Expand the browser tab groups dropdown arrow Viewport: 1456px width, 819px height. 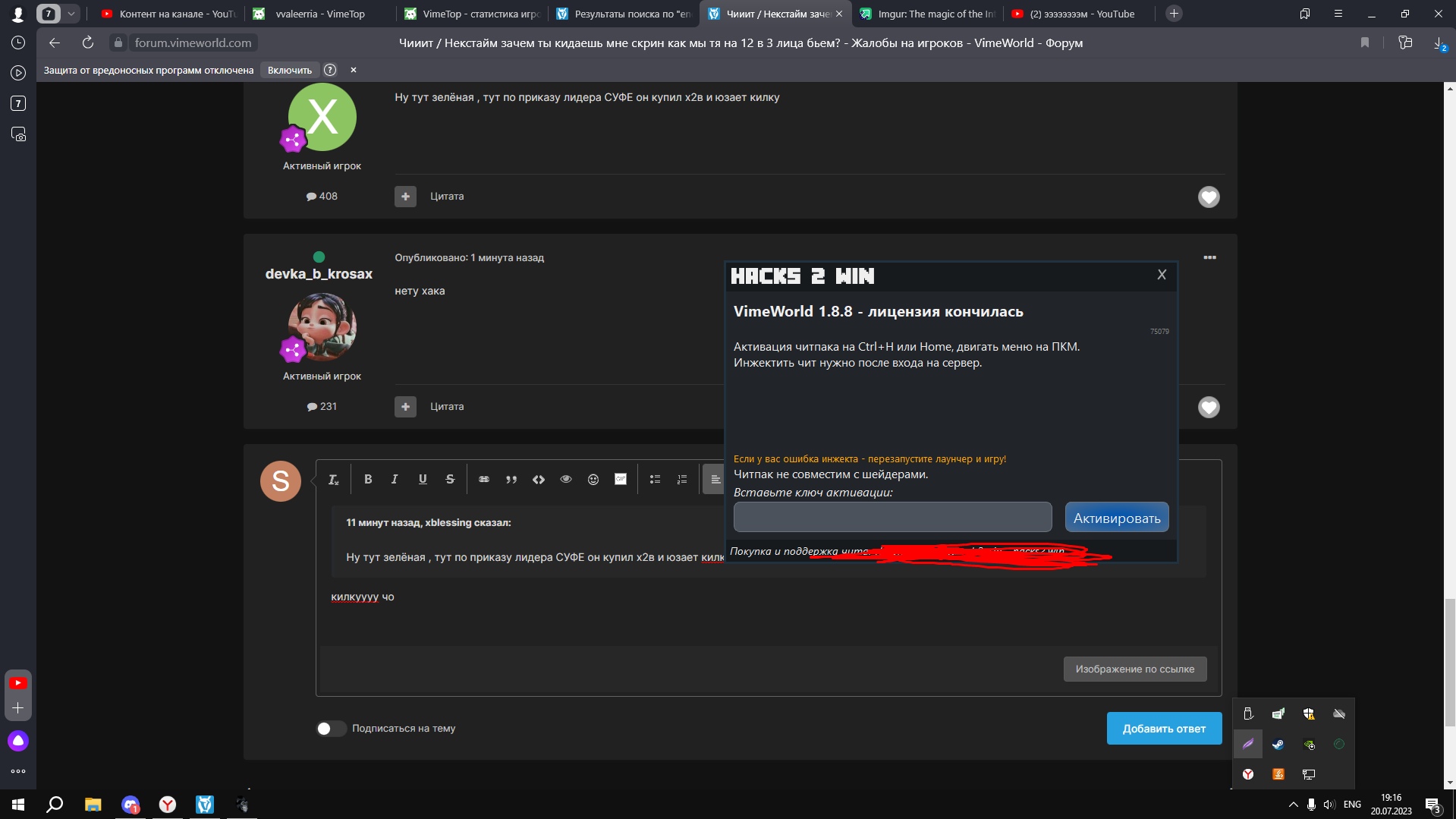point(71,14)
